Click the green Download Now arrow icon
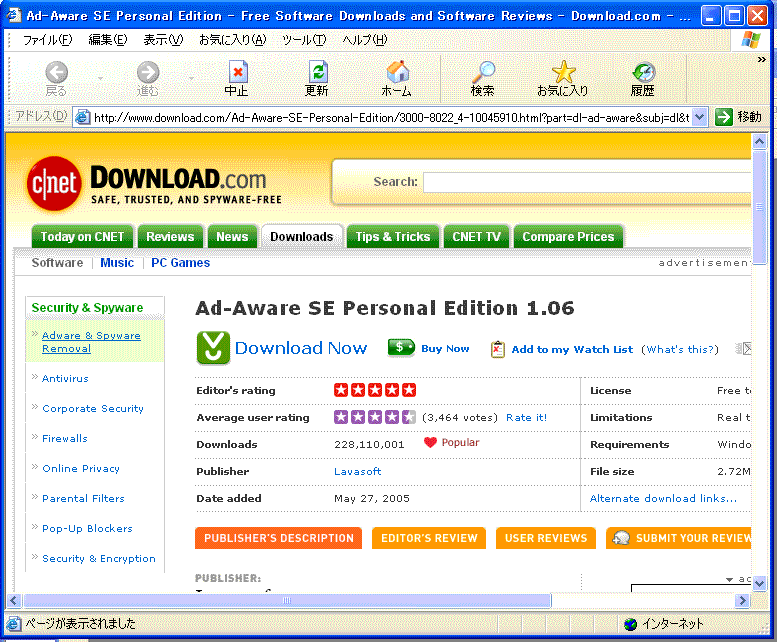The width and height of the screenshot is (777, 642). 213,348
